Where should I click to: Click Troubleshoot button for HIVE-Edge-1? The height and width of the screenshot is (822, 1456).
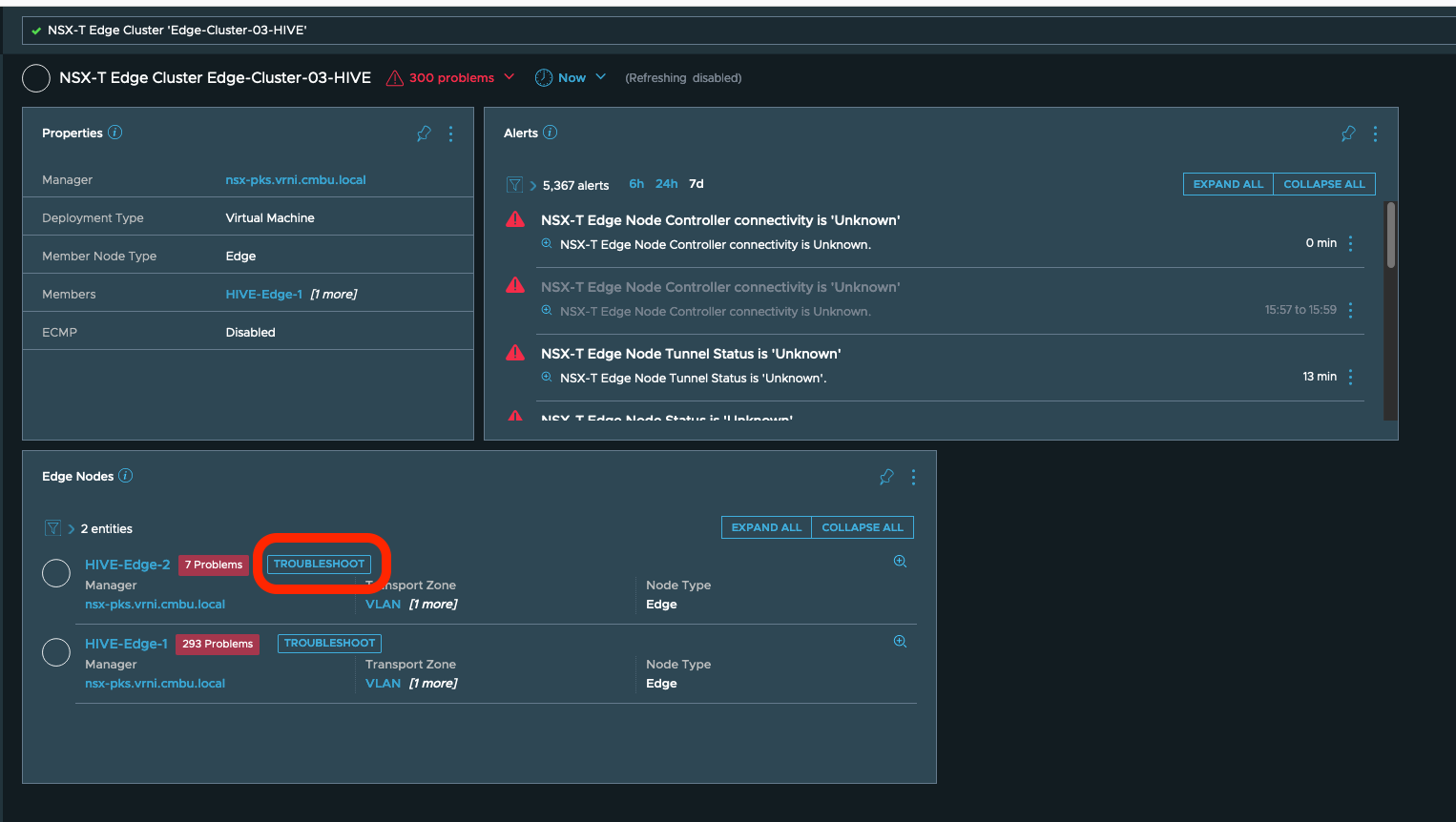click(329, 644)
